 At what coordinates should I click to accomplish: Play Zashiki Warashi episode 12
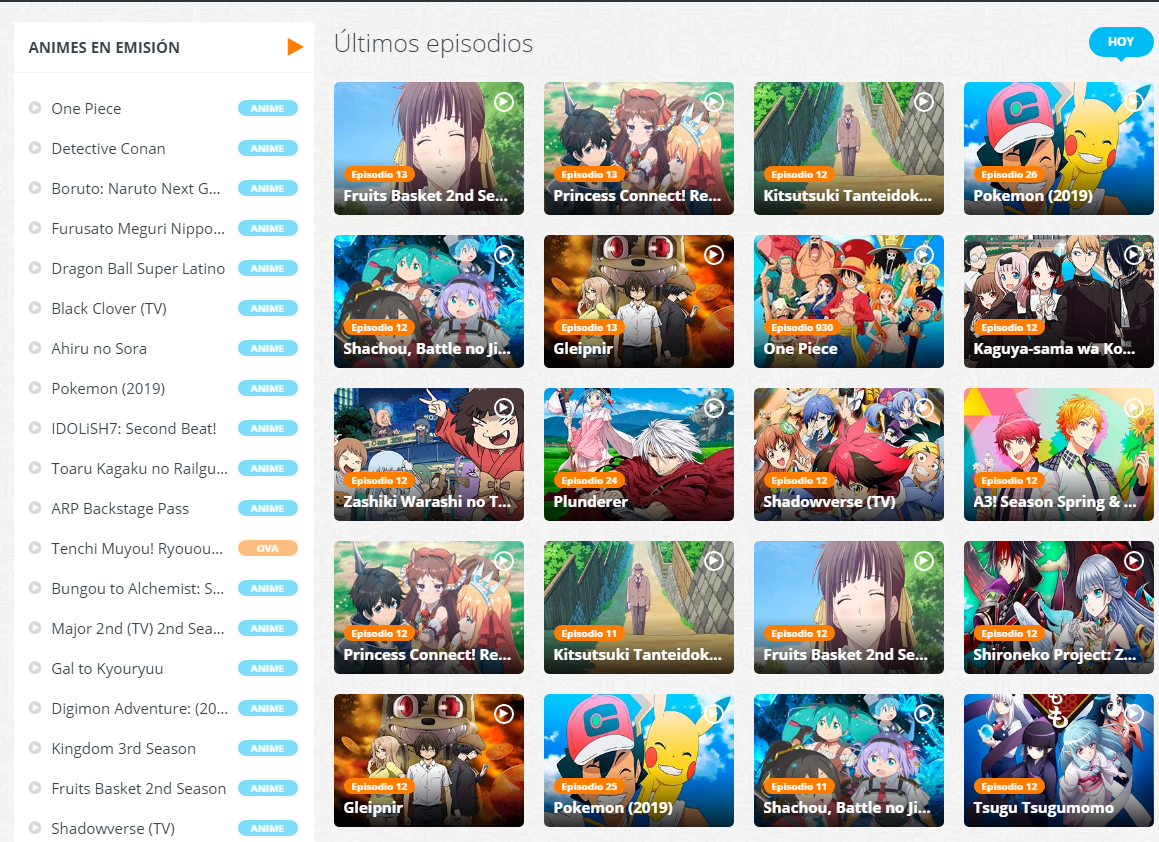coord(428,454)
